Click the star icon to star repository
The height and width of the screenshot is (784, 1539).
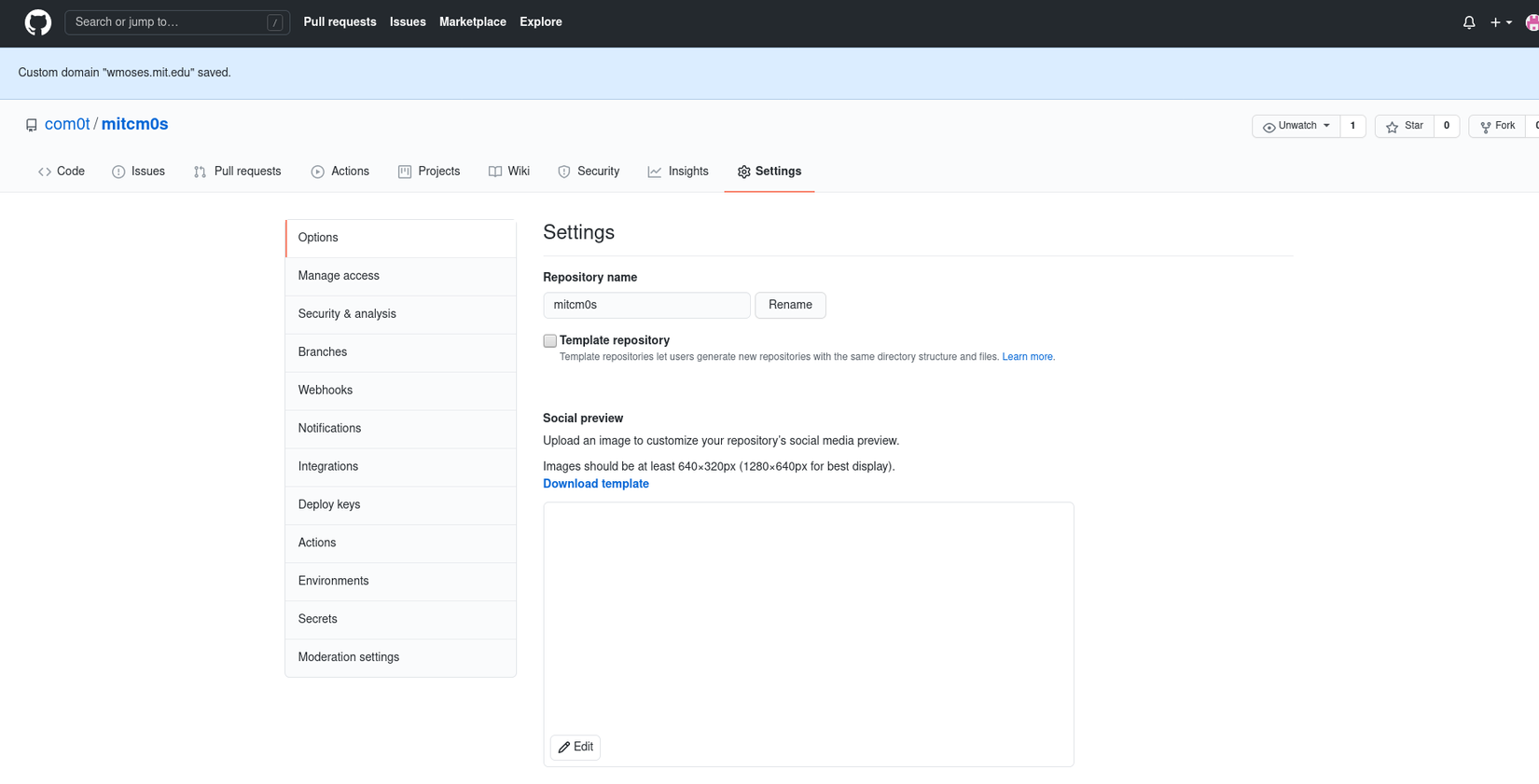[x=1392, y=127]
